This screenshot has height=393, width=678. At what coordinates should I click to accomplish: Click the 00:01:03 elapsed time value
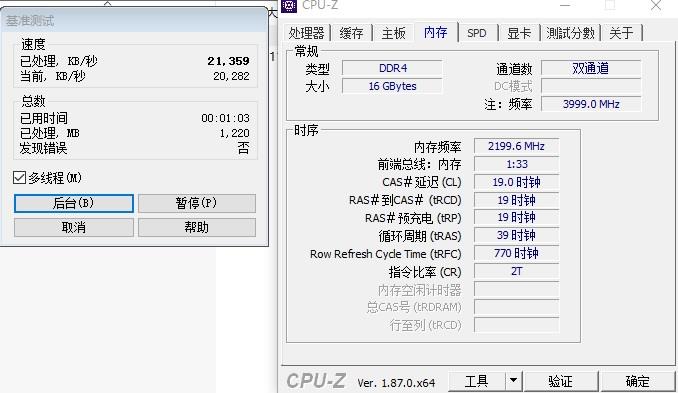click(225, 118)
